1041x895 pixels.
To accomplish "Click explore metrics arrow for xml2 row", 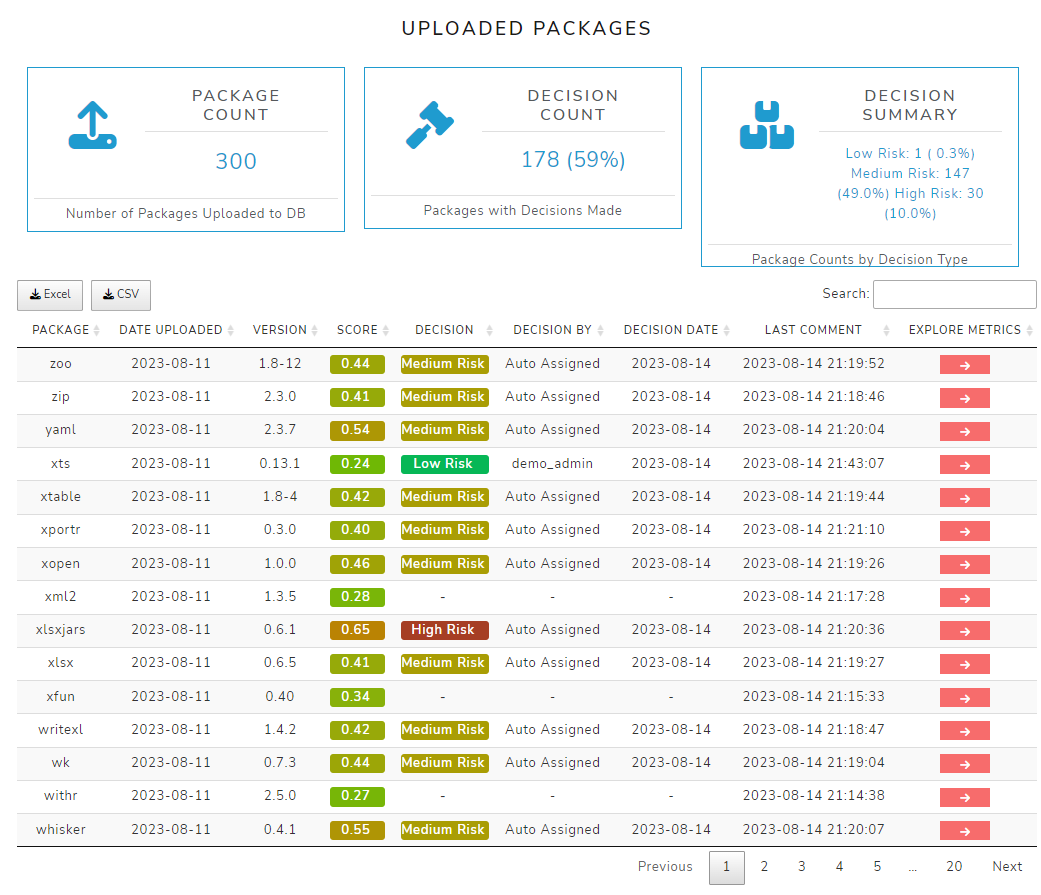I will (964, 598).
